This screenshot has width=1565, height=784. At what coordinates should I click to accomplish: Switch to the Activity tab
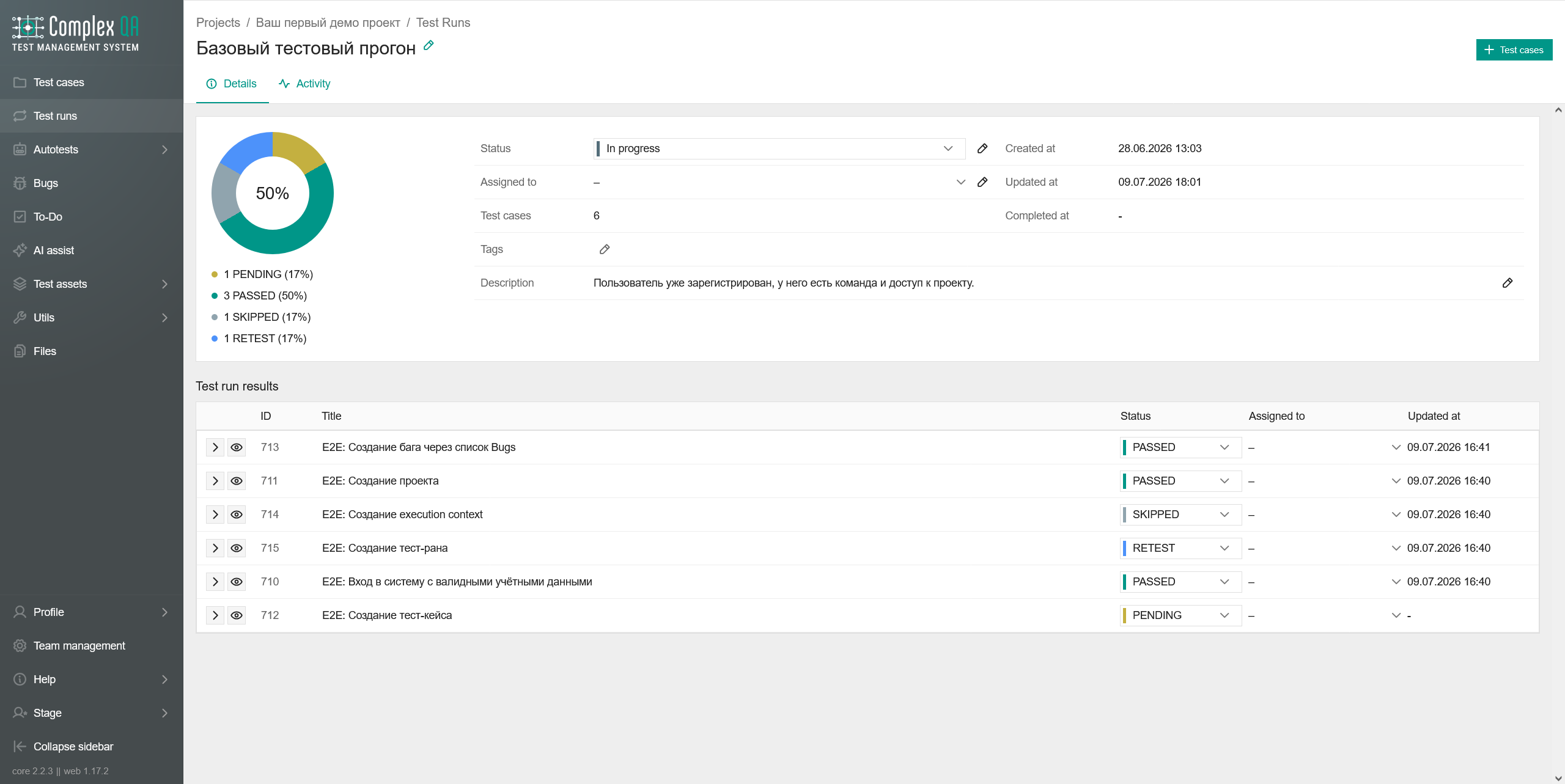click(304, 84)
